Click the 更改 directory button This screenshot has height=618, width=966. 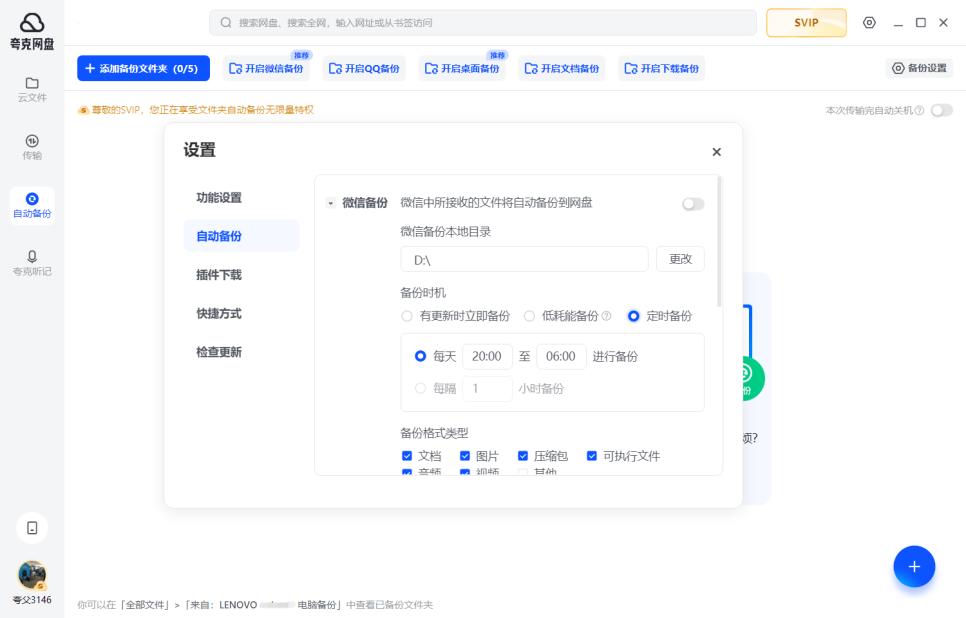tap(680, 259)
